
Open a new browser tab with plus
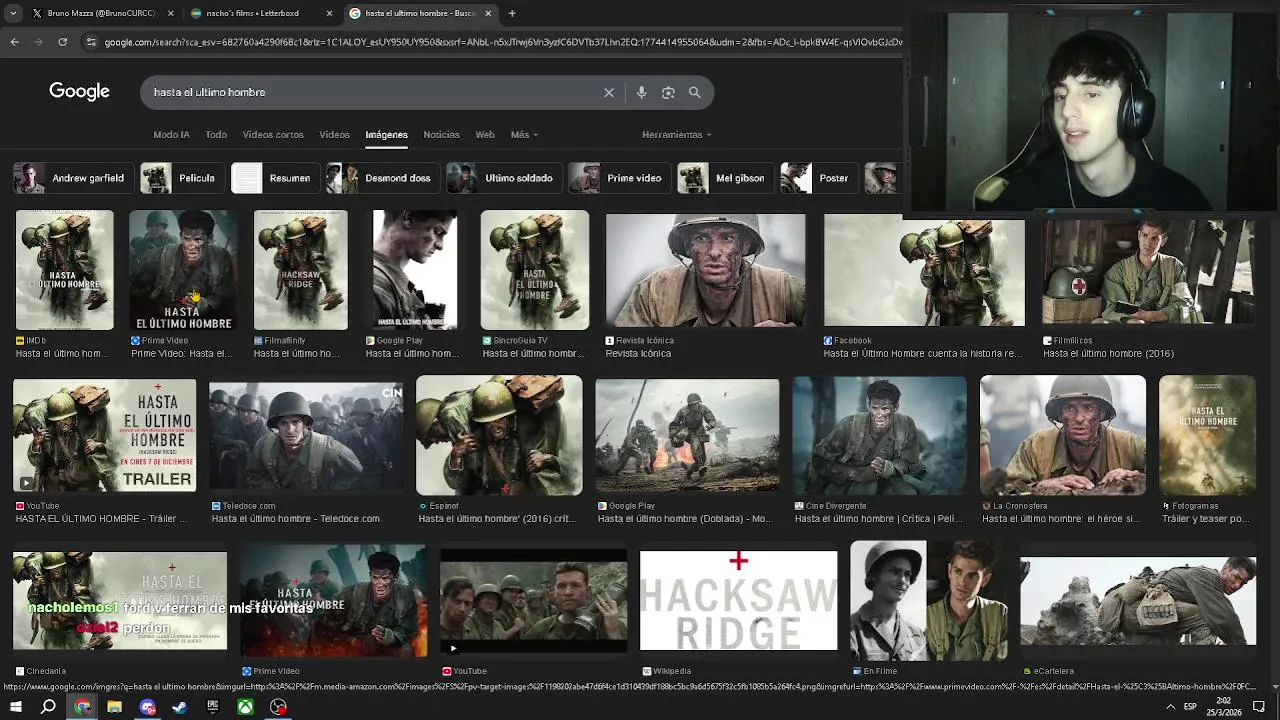(x=512, y=13)
